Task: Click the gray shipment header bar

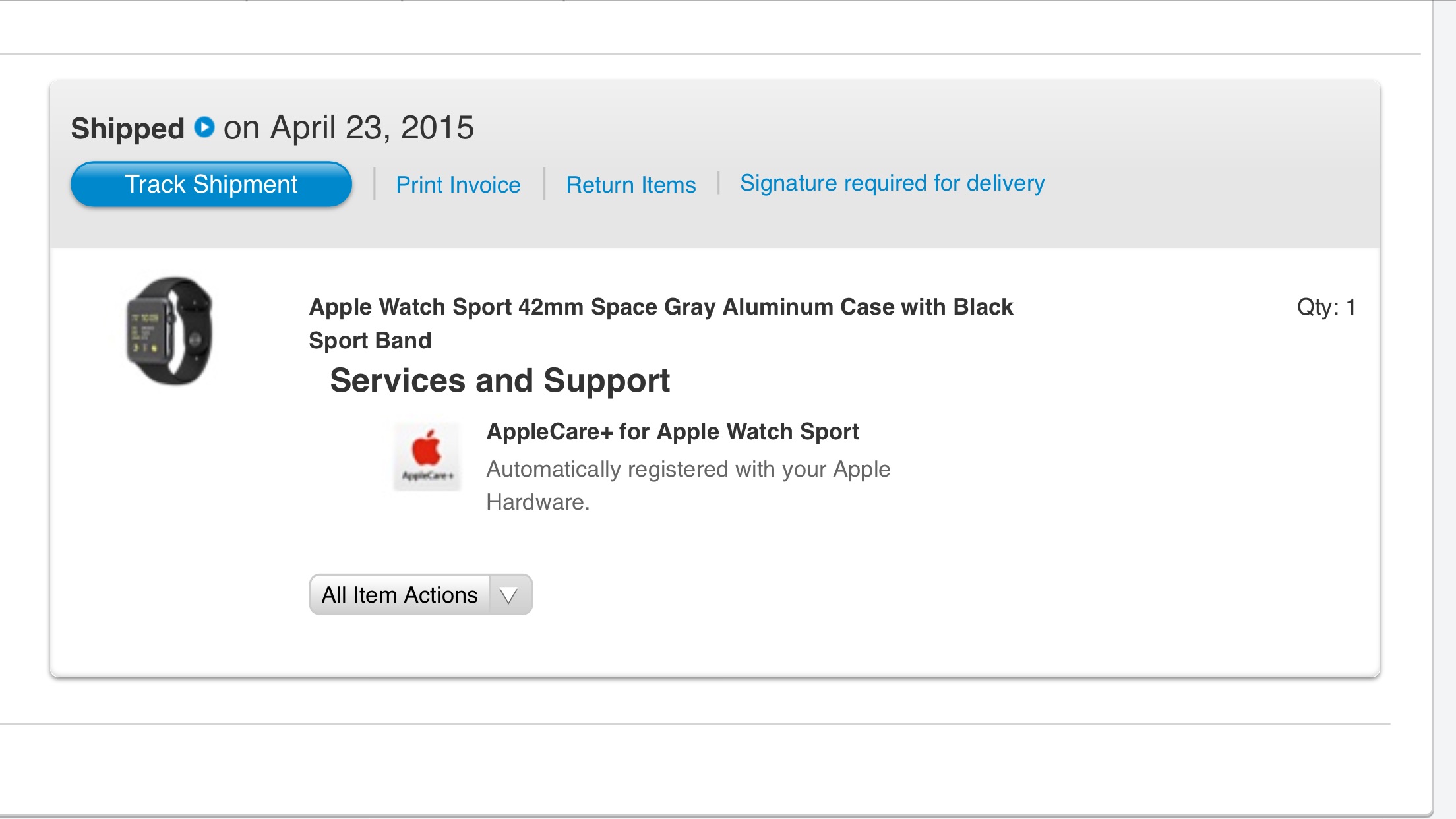Action: coord(715,164)
